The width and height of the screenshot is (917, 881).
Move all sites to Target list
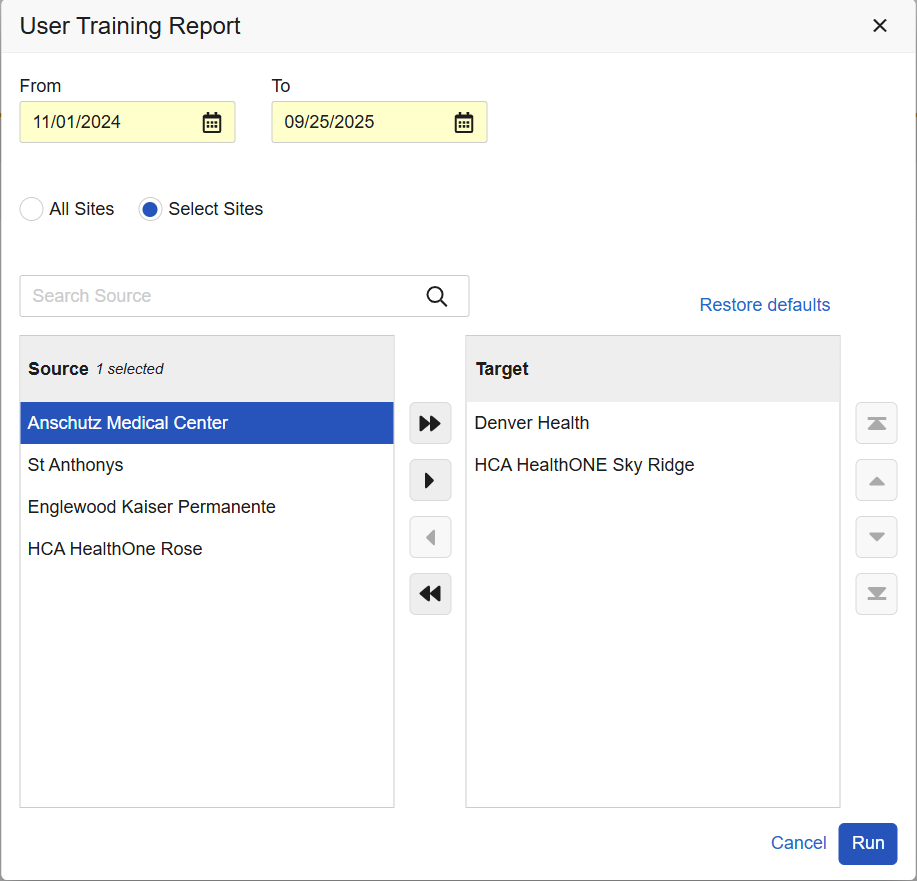click(x=430, y=423)
